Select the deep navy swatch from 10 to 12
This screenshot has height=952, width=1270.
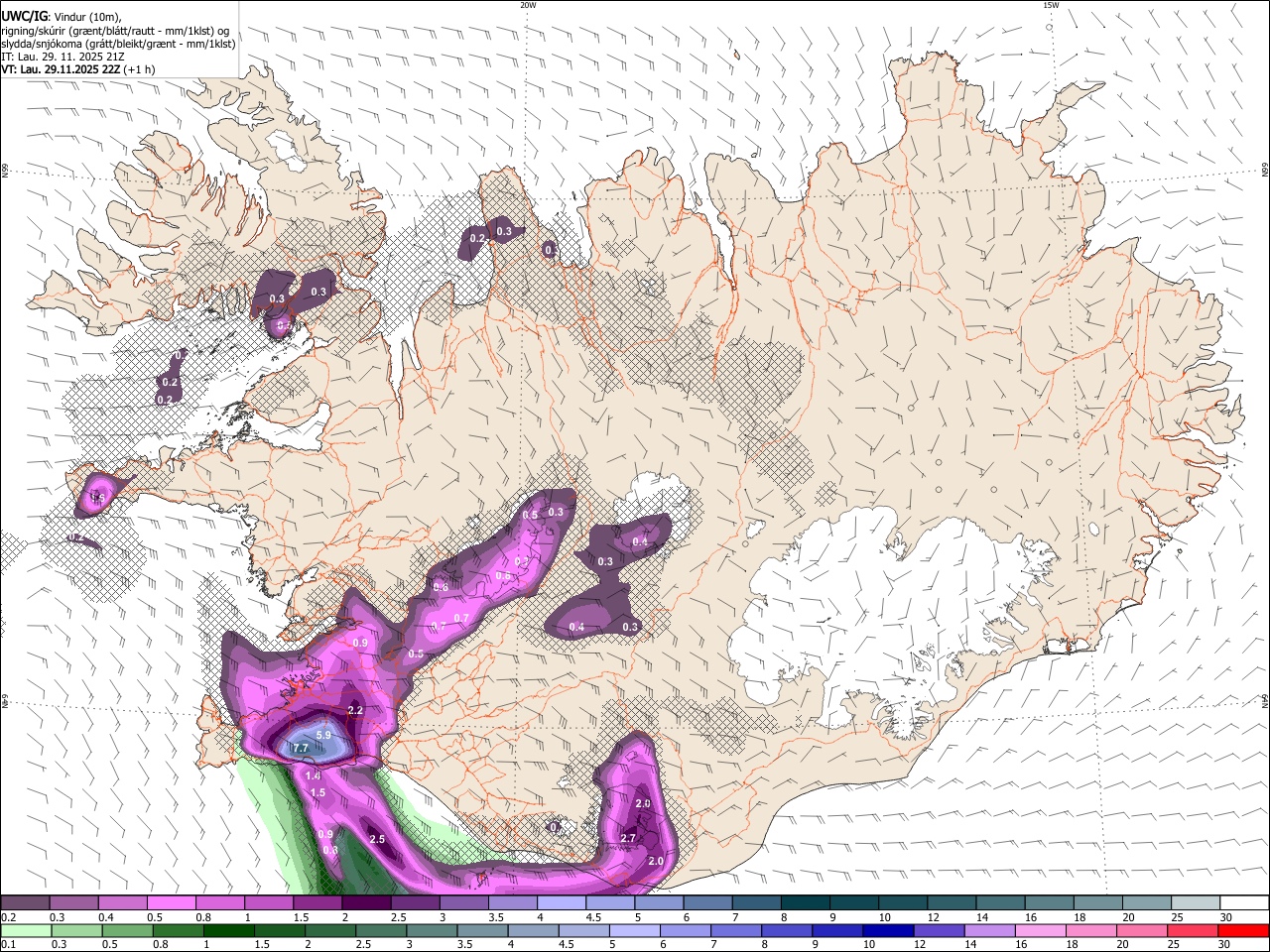tap(887, 930)
